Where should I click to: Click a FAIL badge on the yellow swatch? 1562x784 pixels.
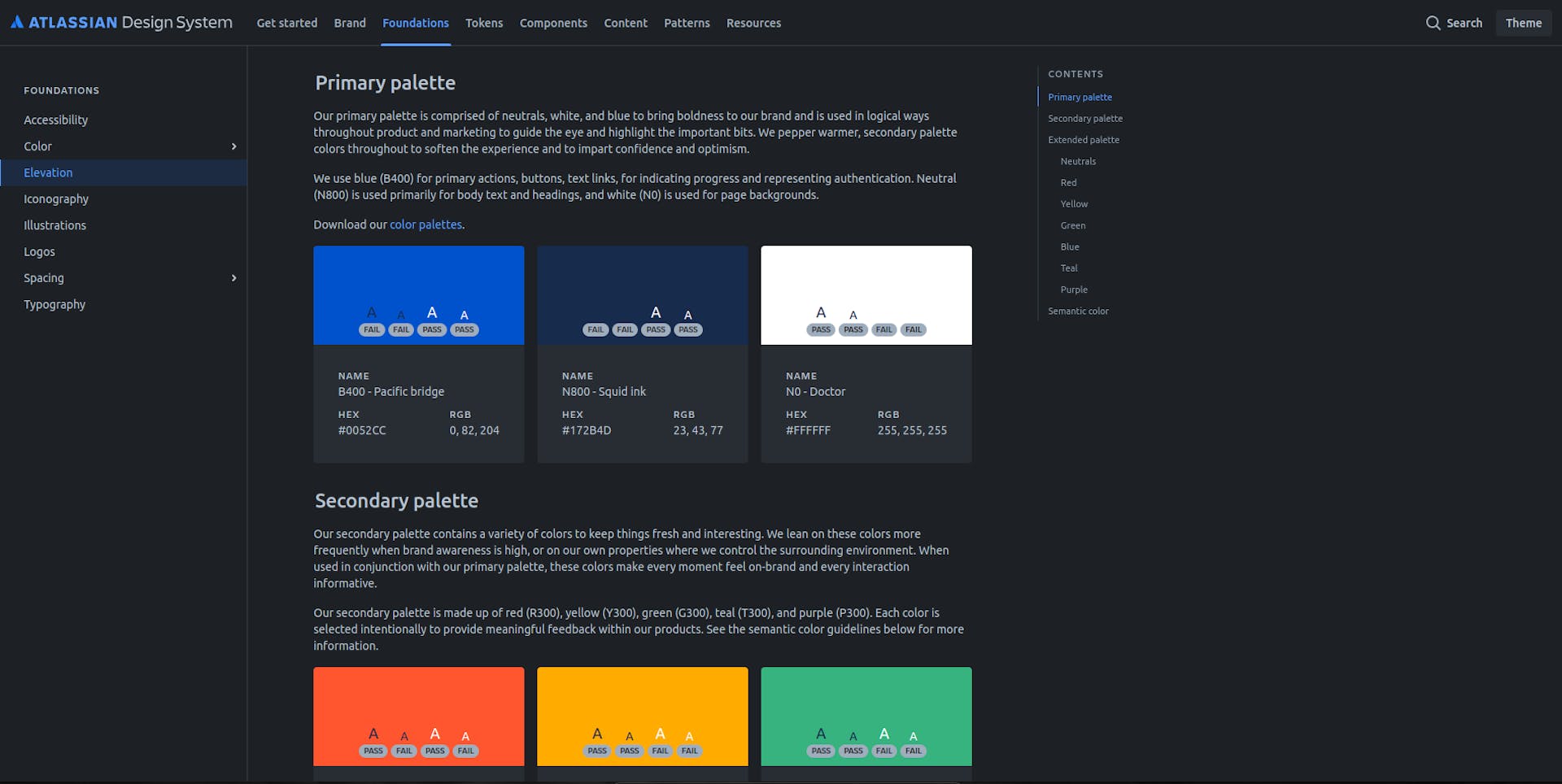point(660,751)
